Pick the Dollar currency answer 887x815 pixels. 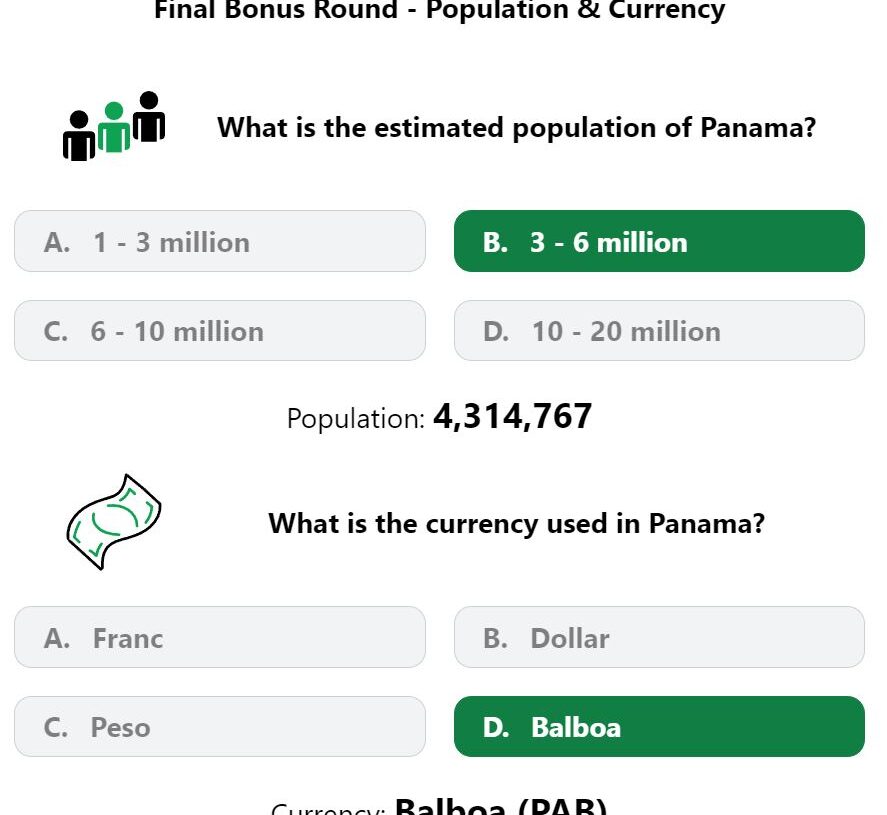[659, 637]
